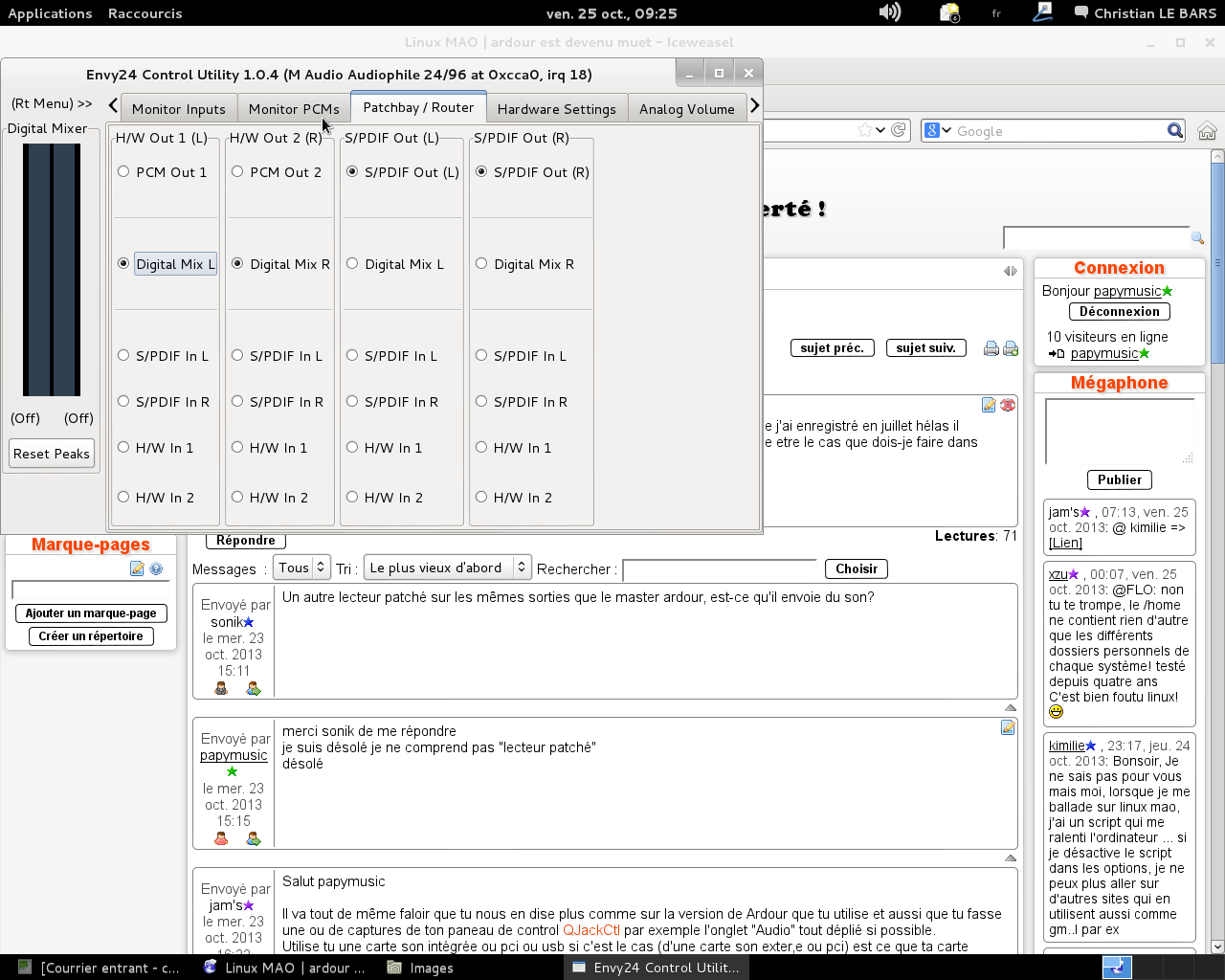Click the Reset Peaks button
1225x980 pixels.
pos(52,454)
